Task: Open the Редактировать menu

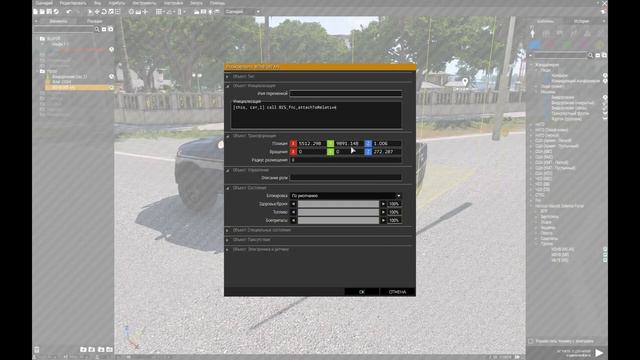Action: [x=73, y=3]
